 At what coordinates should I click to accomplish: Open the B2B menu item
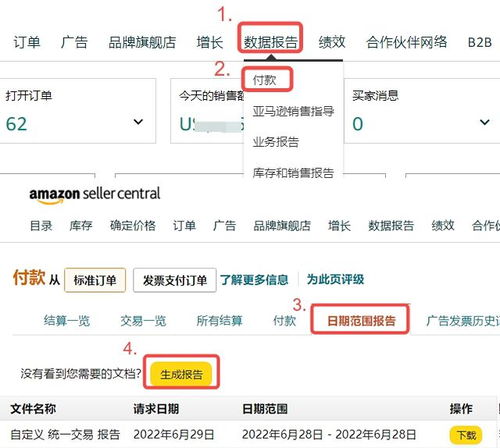(x=480, y=42)
